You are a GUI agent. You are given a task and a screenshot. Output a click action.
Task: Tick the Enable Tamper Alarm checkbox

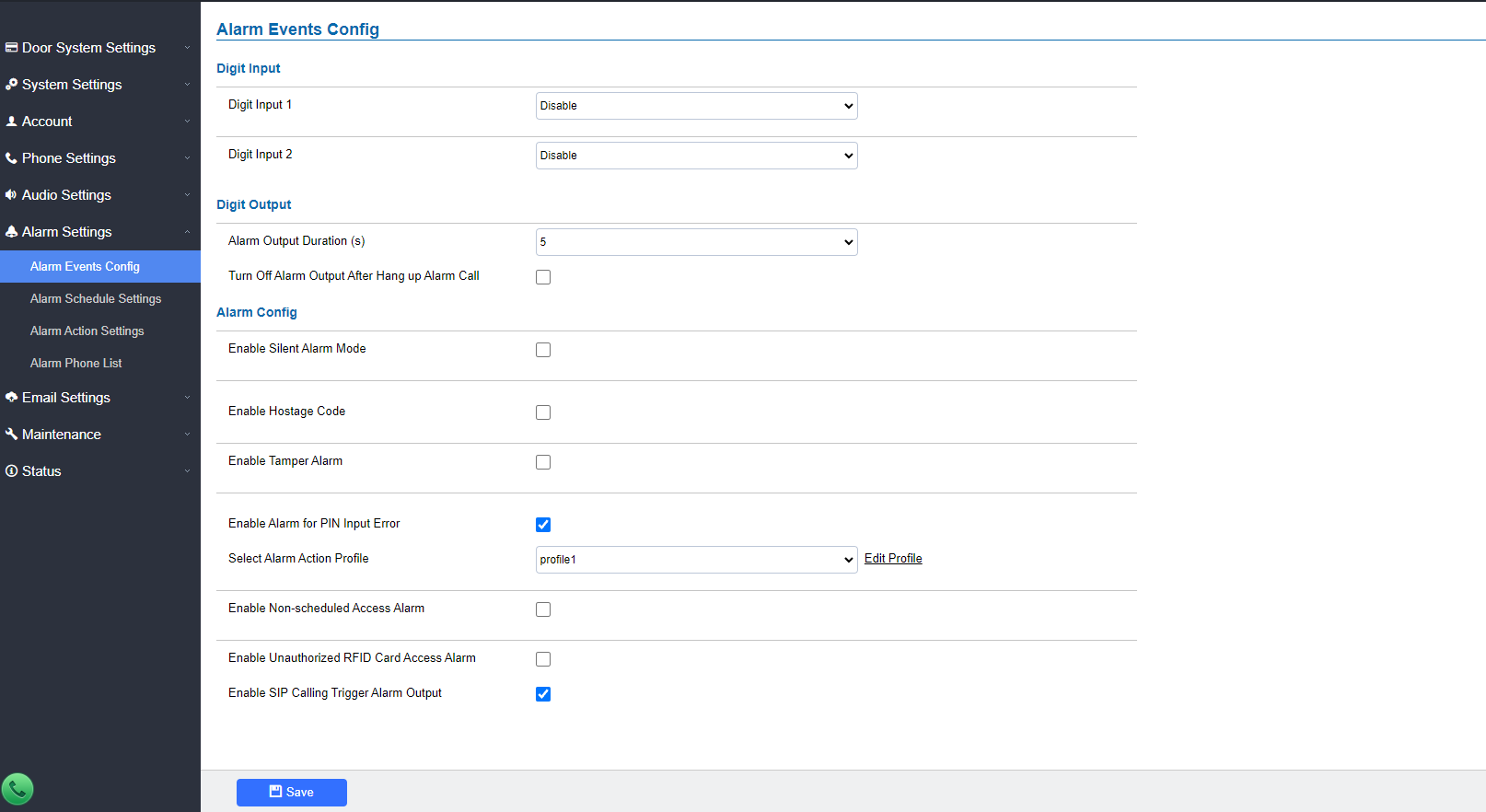(543, 462)
